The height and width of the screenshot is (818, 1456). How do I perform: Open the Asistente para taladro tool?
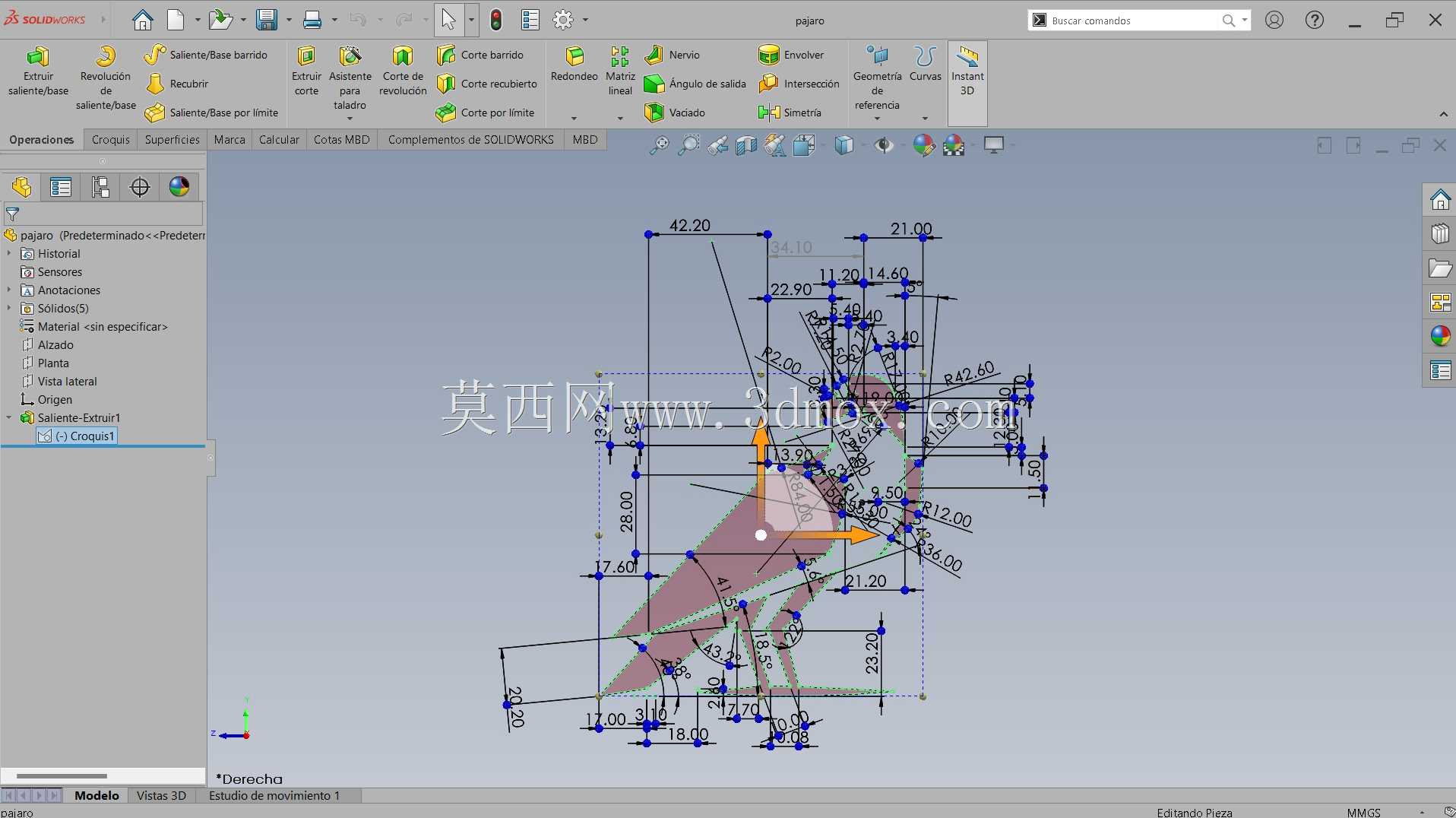(350, 78)
